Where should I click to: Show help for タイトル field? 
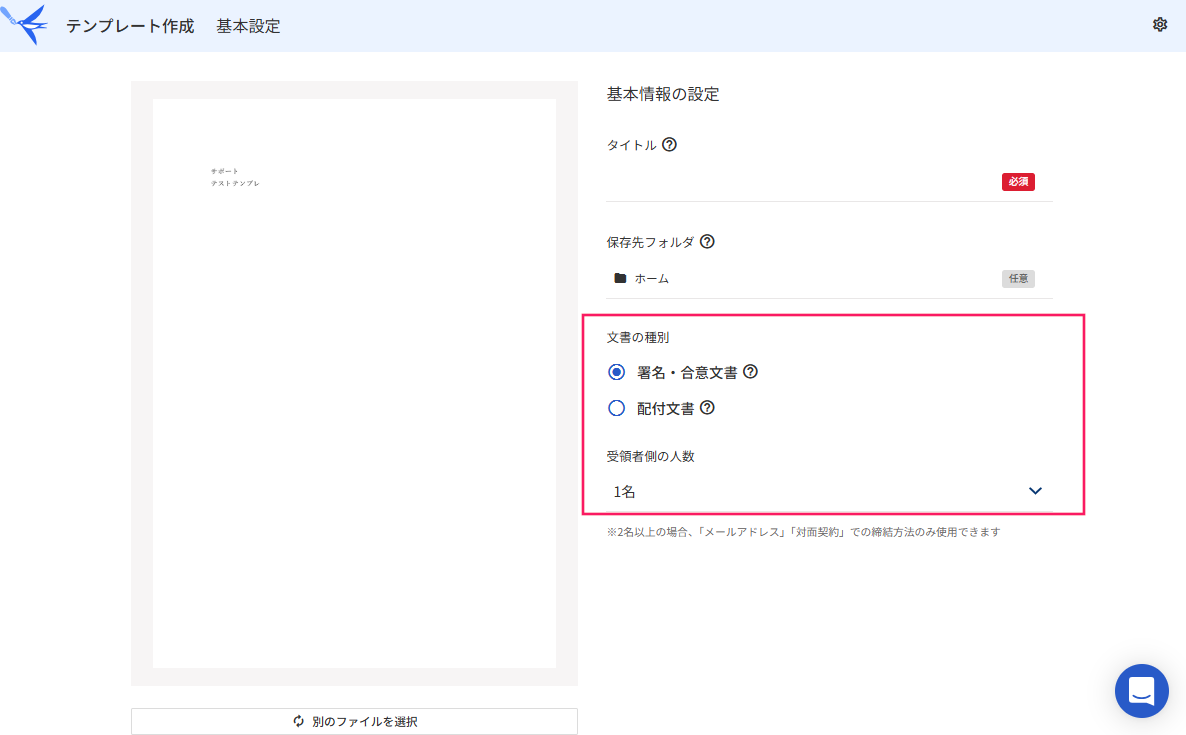pyautogui.click(x=669, y=144)
